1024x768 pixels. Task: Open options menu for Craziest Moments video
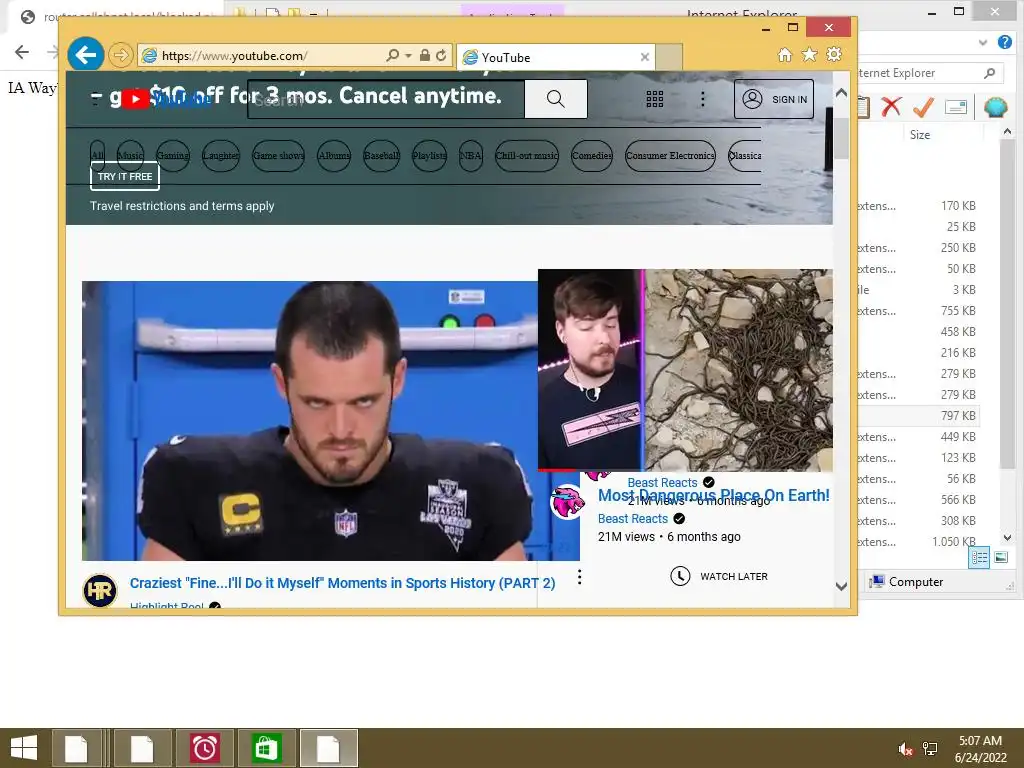[x=579, y=577]
